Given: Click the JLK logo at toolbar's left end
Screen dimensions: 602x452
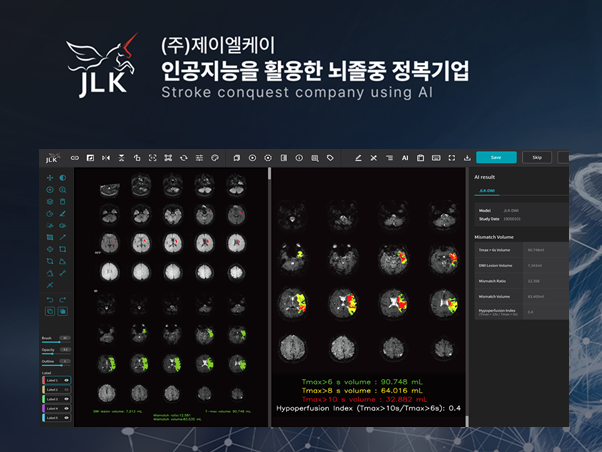Looking at the screenshot, I should tap(51, 158).
